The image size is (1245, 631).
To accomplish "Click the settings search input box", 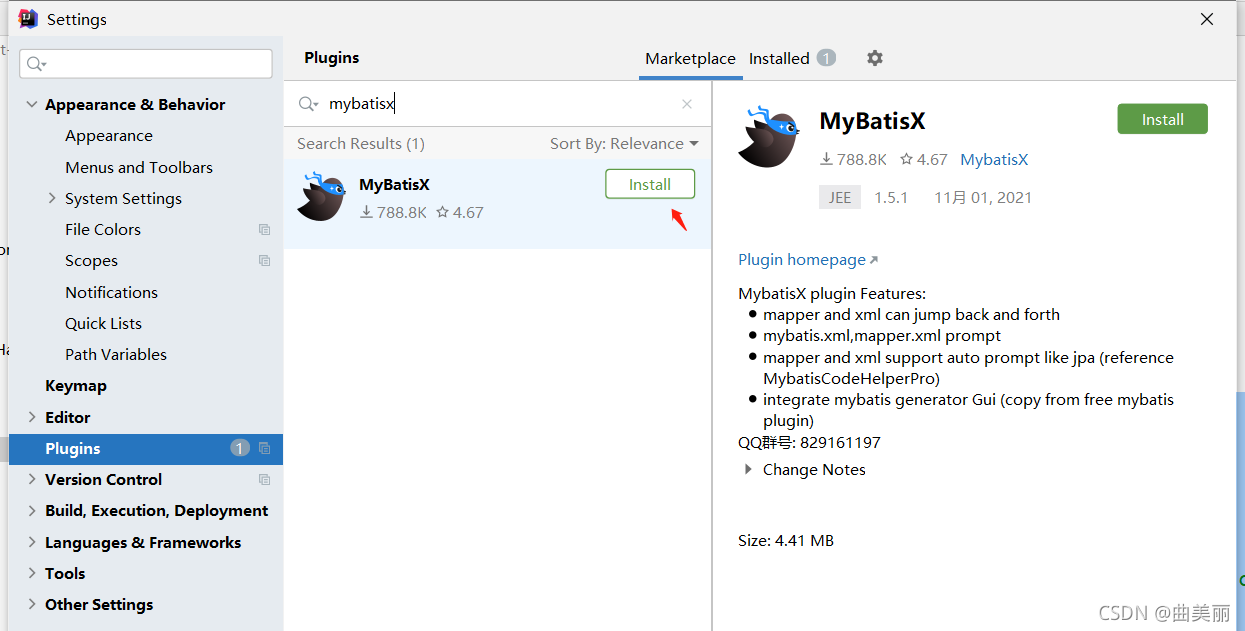I will pos(146,64).
